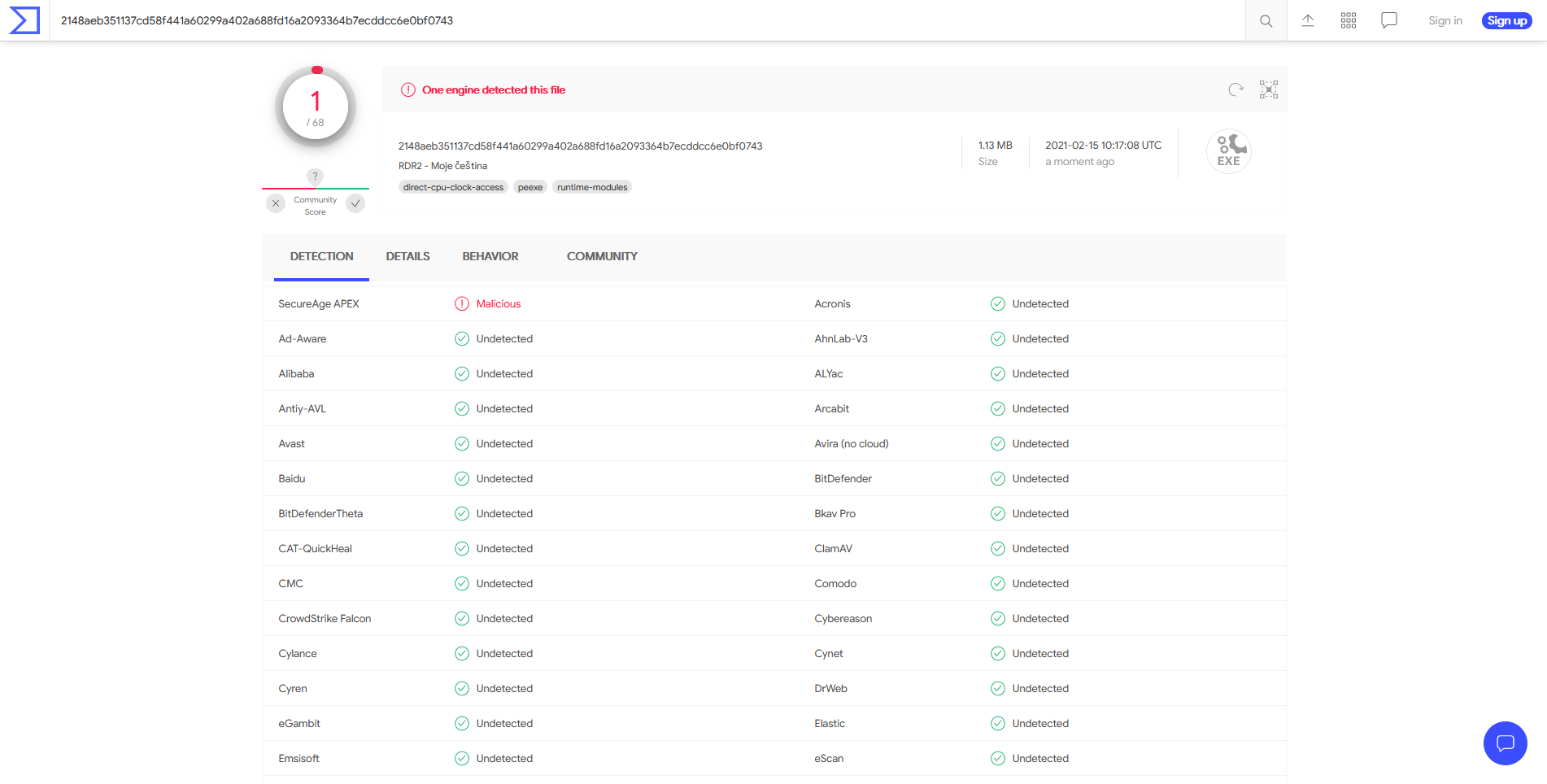
Task: Select the COMMUNITY tab
Action: click(x=602, y=256)
